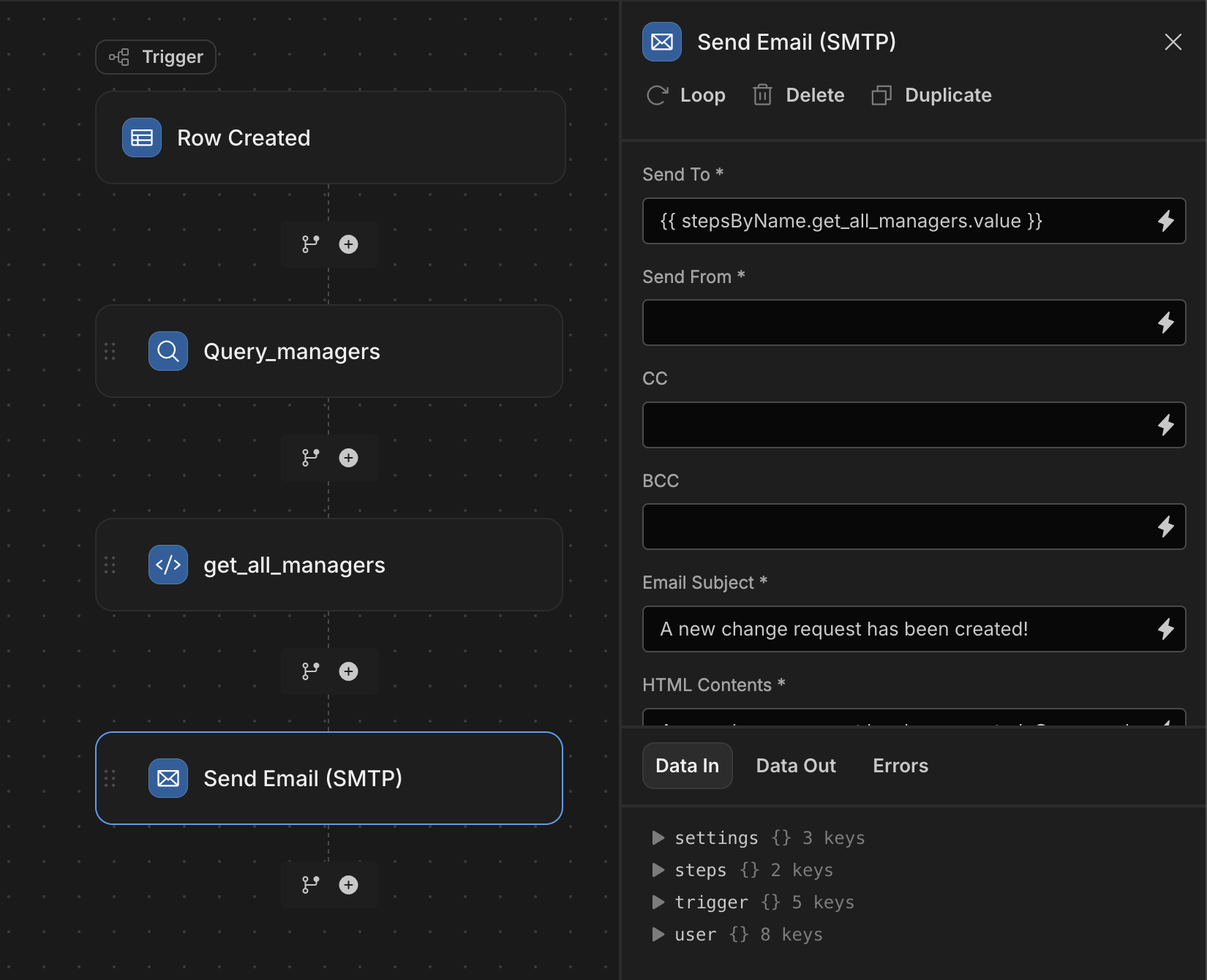Image resolution: width=1207 pixels, height=980 pixels.
Task: Select the Query_managers step
Action: pyautogui.click(x=329, y=351)
